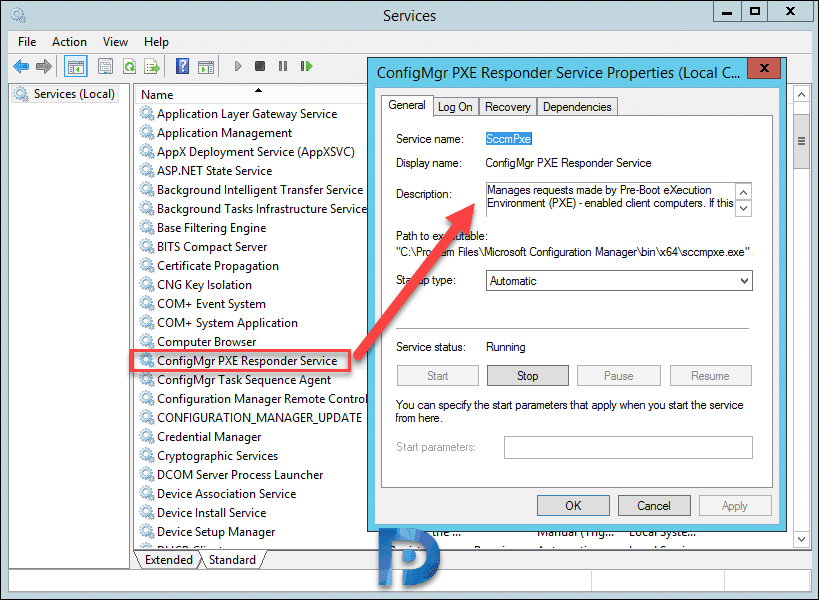Select ConfigMgr Task Sequence Agent row
Screen dimensions: 819x600
(244, 380)
